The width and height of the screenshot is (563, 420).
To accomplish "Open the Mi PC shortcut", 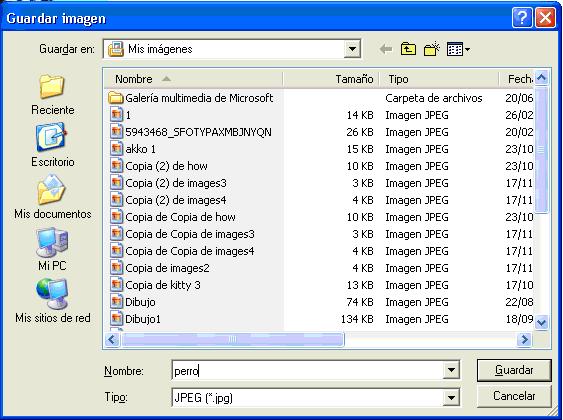I will click(52, 249).
